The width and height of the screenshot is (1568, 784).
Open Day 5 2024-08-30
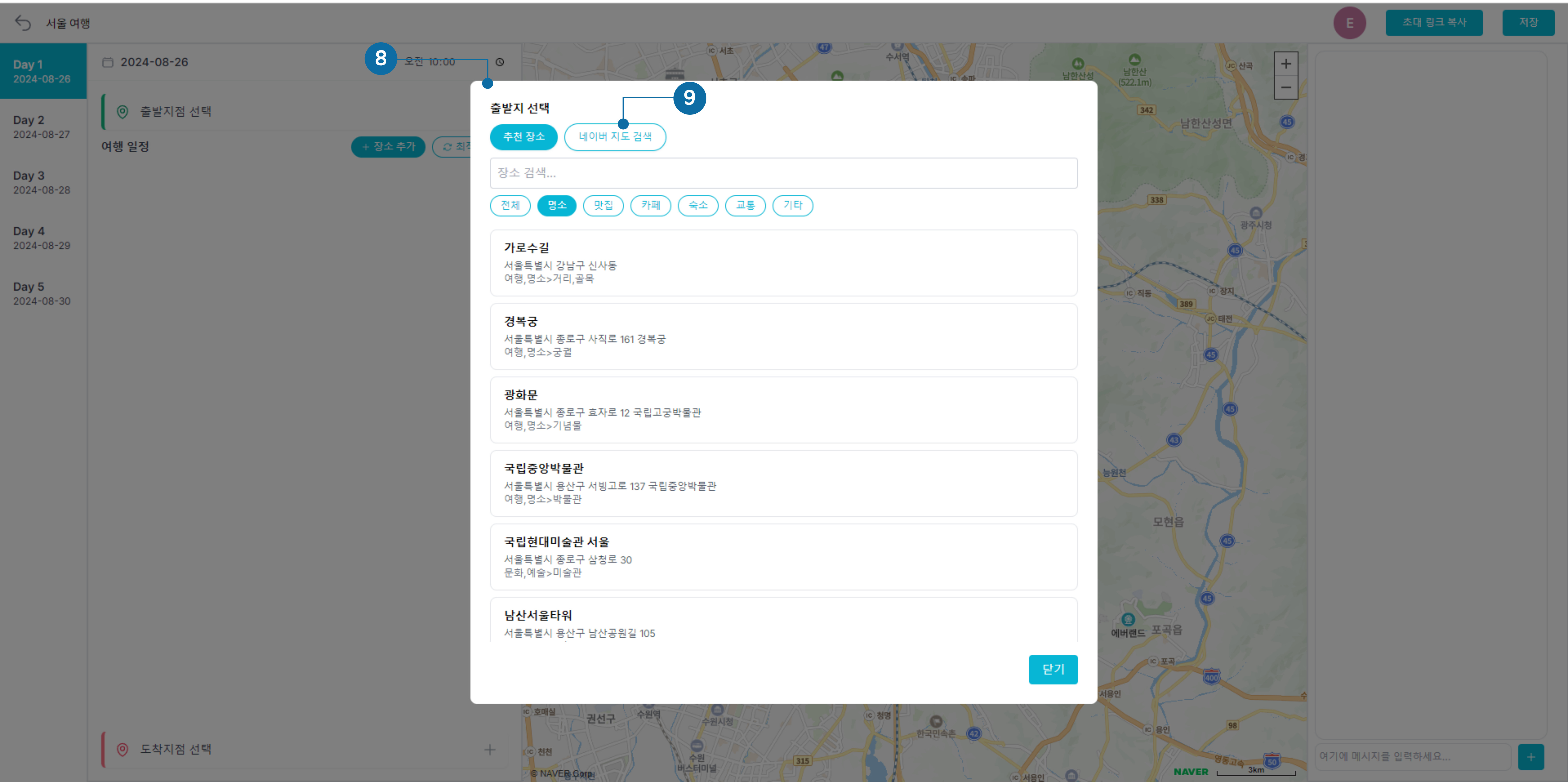[43, 293]
